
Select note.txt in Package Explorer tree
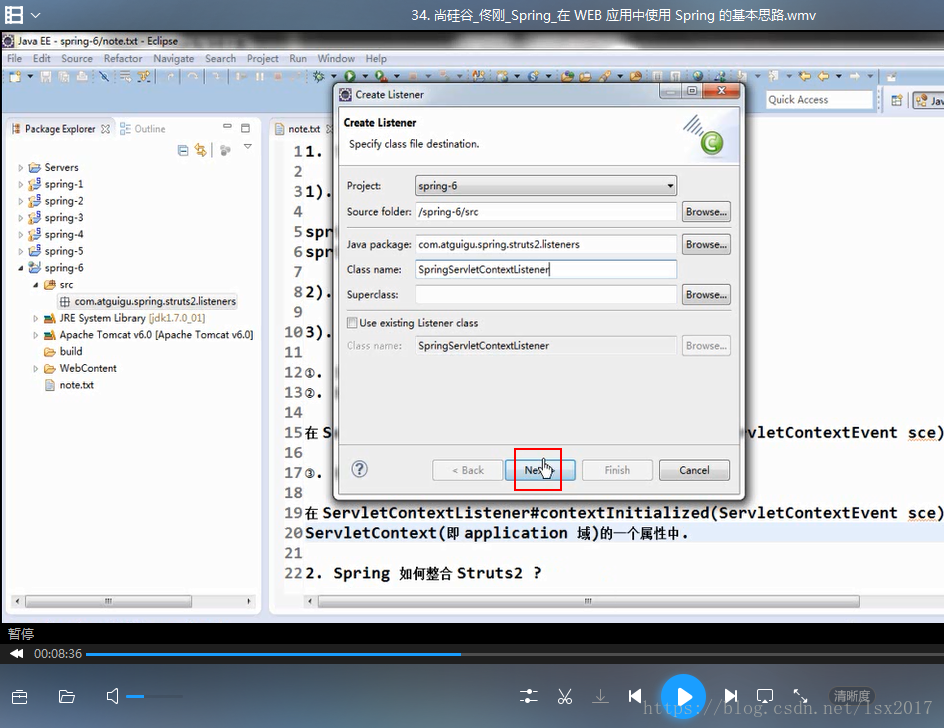click(69, 385)
